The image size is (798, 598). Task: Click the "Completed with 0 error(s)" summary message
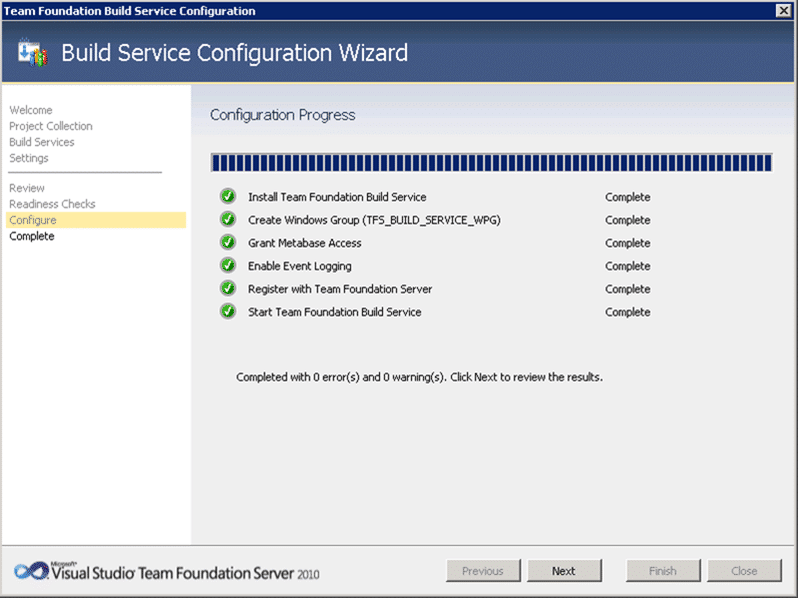pyautogui.click(x=419, y=377)
